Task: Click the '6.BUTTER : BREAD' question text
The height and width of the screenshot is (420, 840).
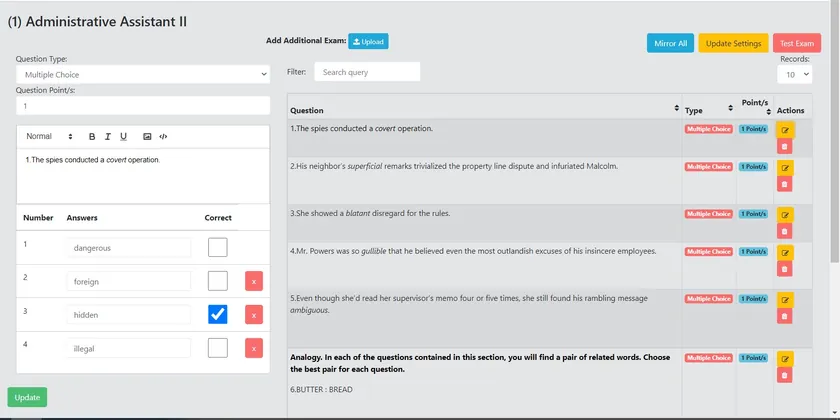Action: [321, 389]
